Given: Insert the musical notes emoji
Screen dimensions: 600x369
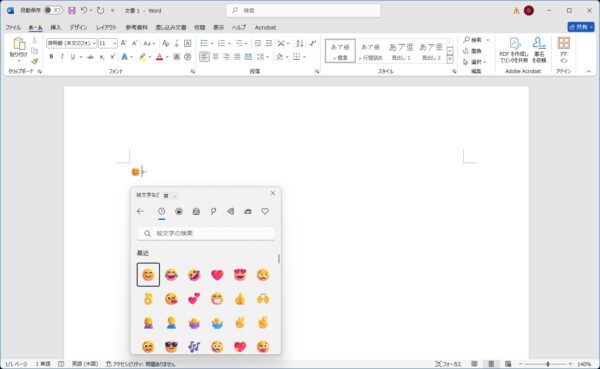Looking at the screenshot, I should coord(194,347).
